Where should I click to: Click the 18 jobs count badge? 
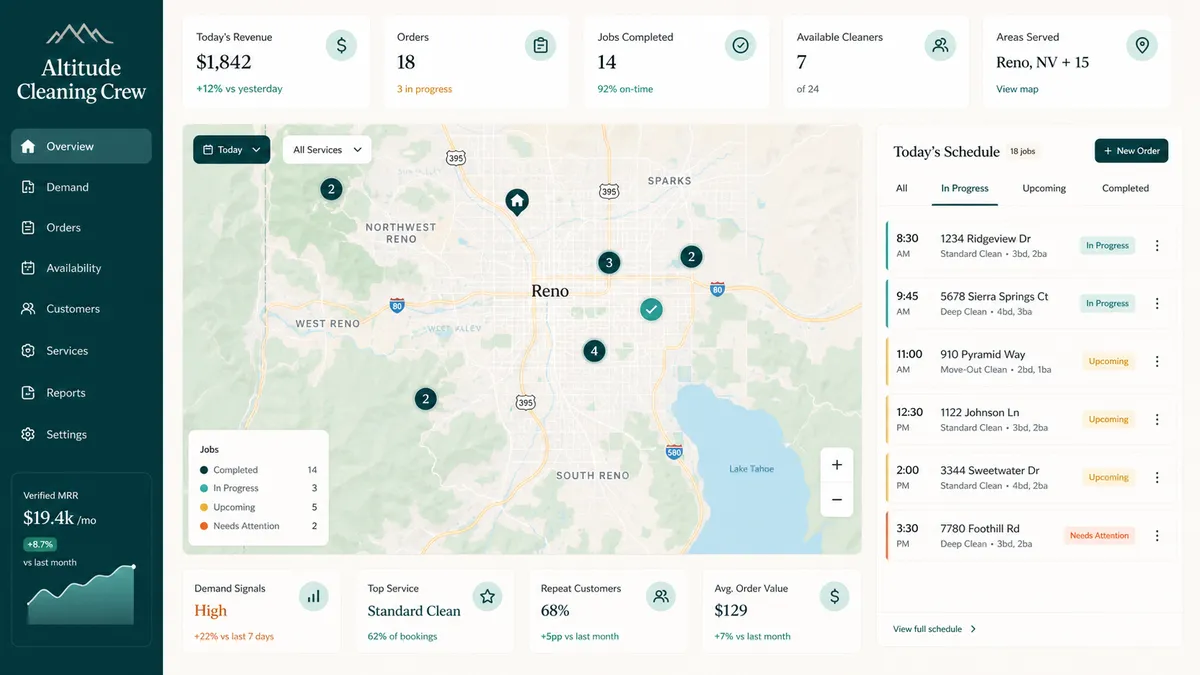1022,151
